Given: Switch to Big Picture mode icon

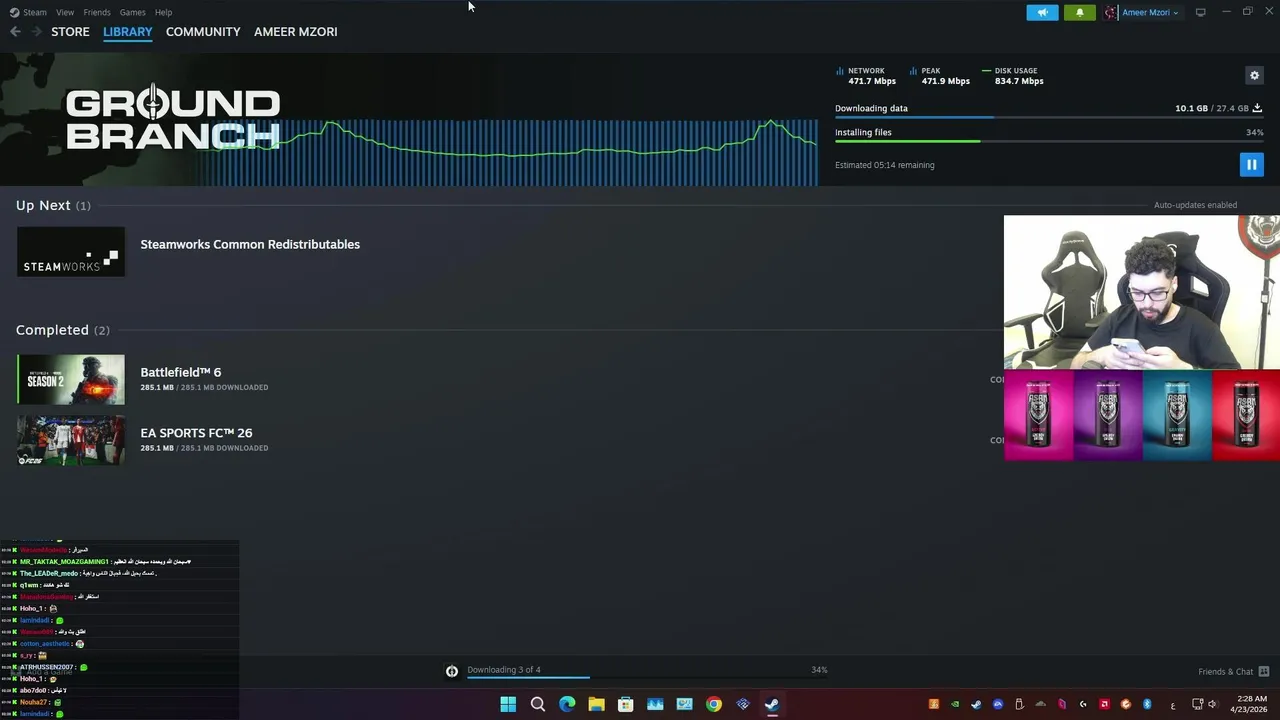Looking at the screenshot, I should 1200,12.
